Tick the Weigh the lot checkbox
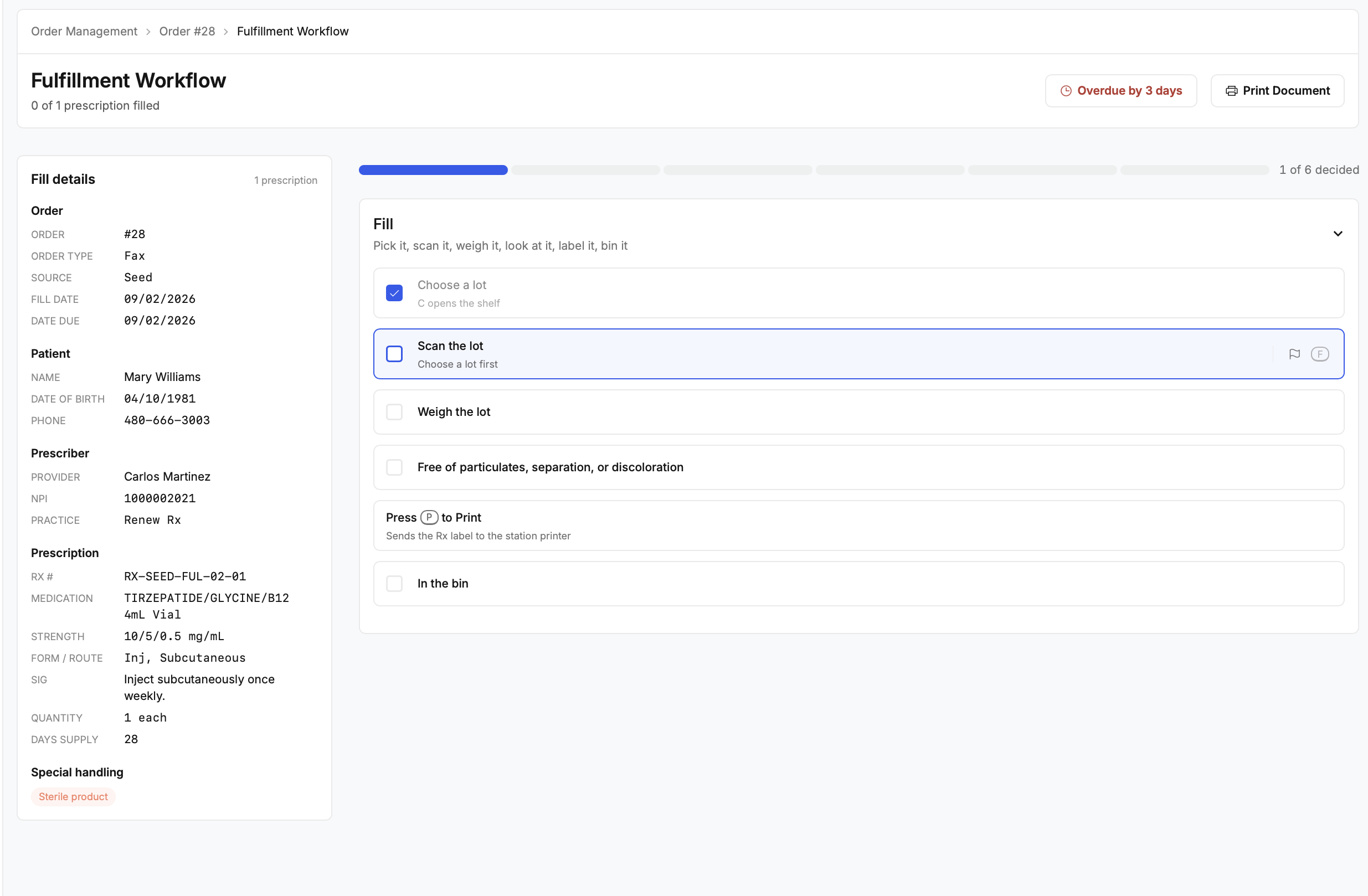The image size is (1368, 896). tap(394, 412)
